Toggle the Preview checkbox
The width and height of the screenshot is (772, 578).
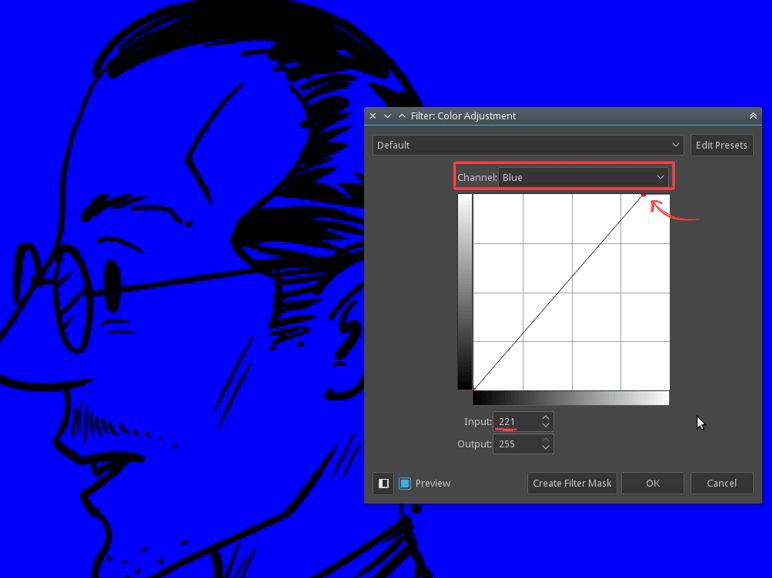[405, 483]
